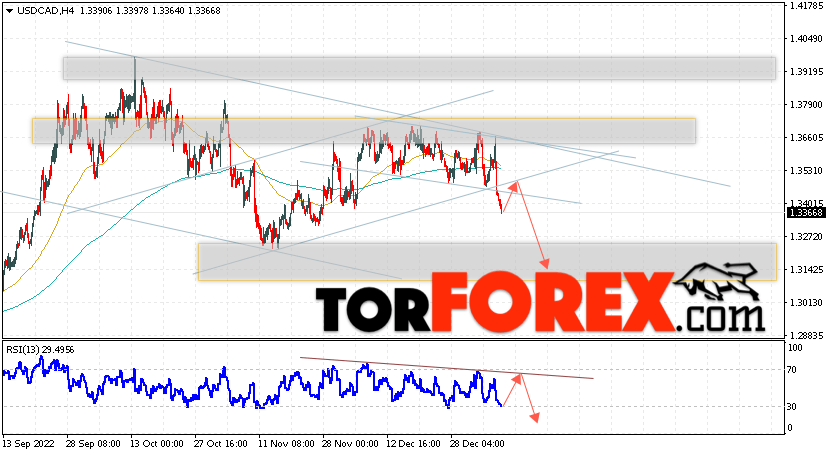This screenshot has width=830, height=455.
Task: Click the 11 Nov 08:00 time label
Action: click(x=285, y=444)
